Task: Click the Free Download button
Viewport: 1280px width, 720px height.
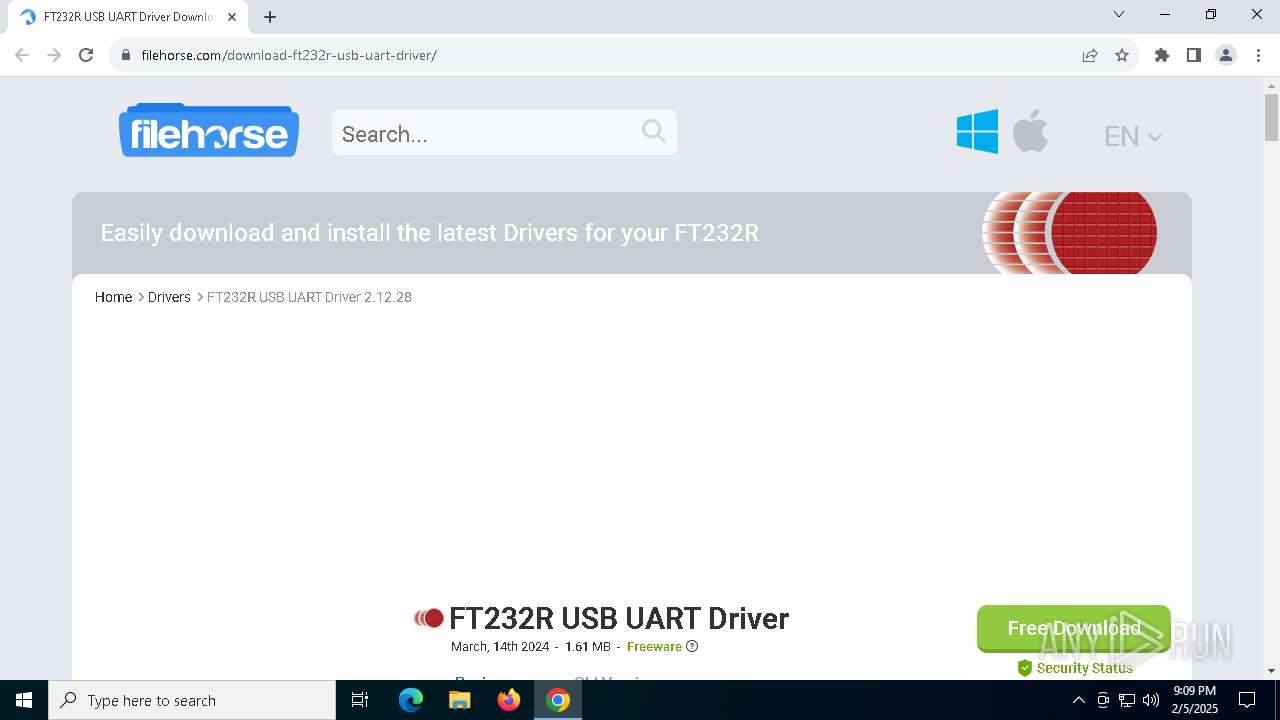Action: tap(1074, 628)
